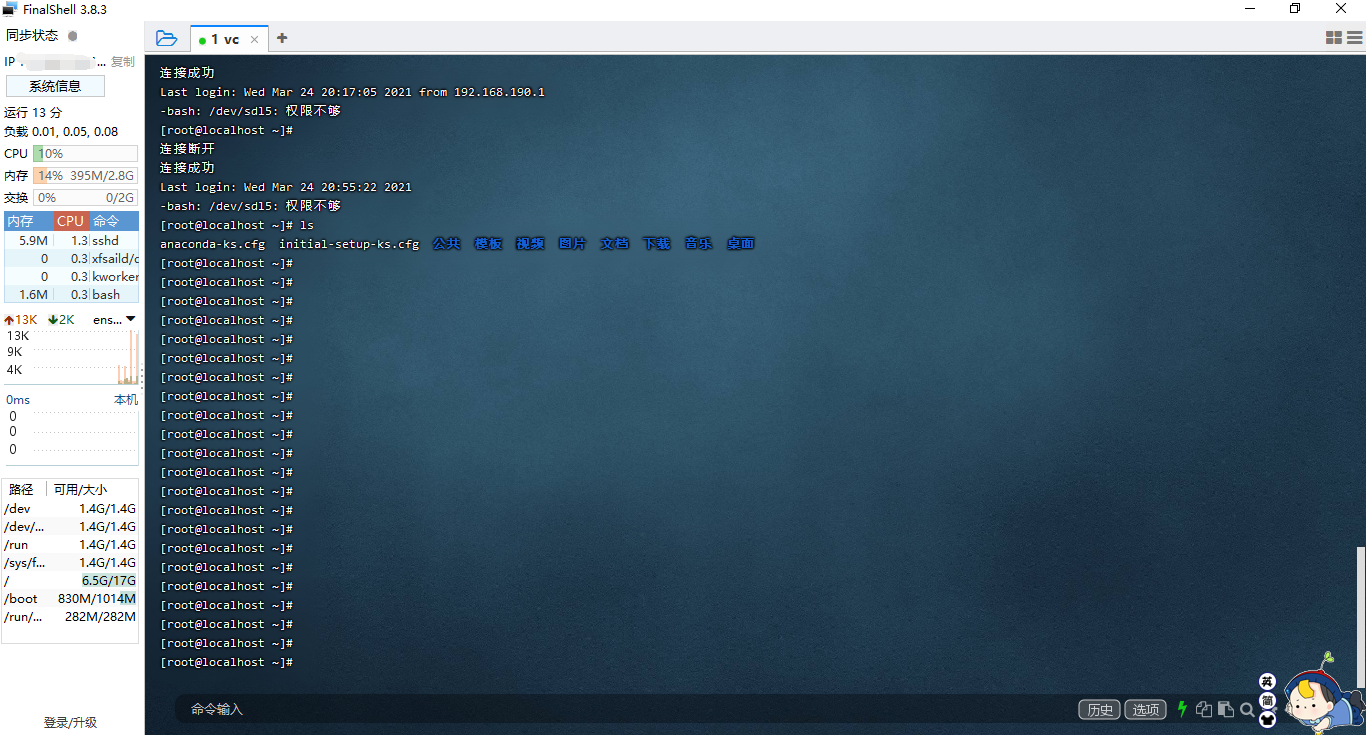Image resolution: width=1366 pixels, height=735 pixels.
Task: Toggle the grid layout view icon
Action: coord(1334,38)
